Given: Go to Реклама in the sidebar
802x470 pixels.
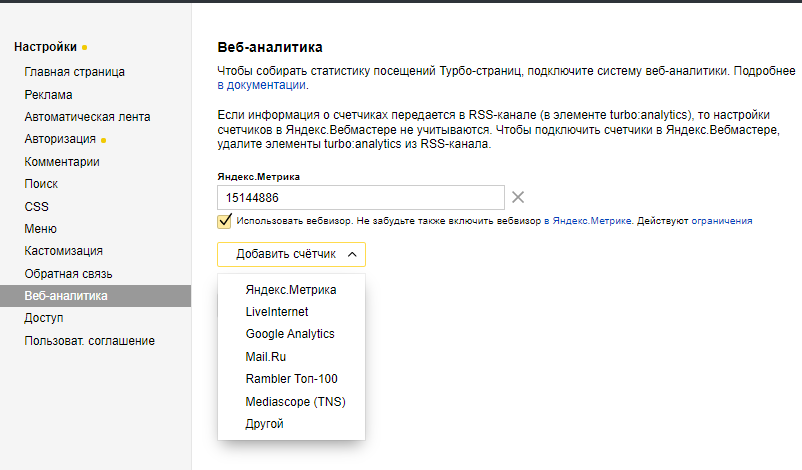Looking at the screenshot, I should coord(48,95).
